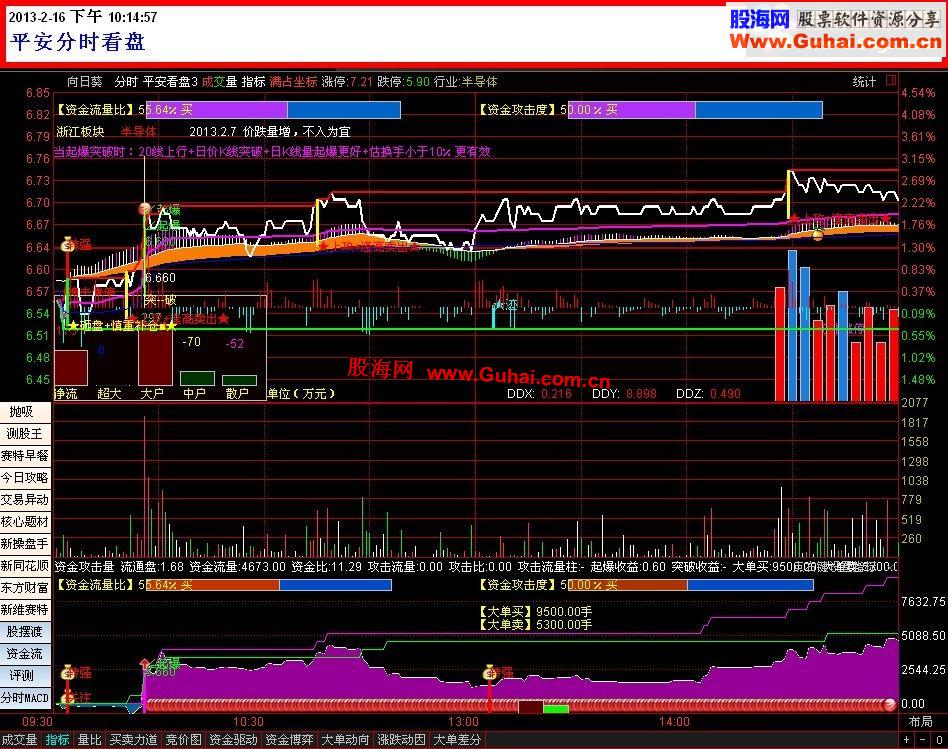The image size is (948, 749).
Task: Select the 指标 bottom tab
Action: coord(58,740)
